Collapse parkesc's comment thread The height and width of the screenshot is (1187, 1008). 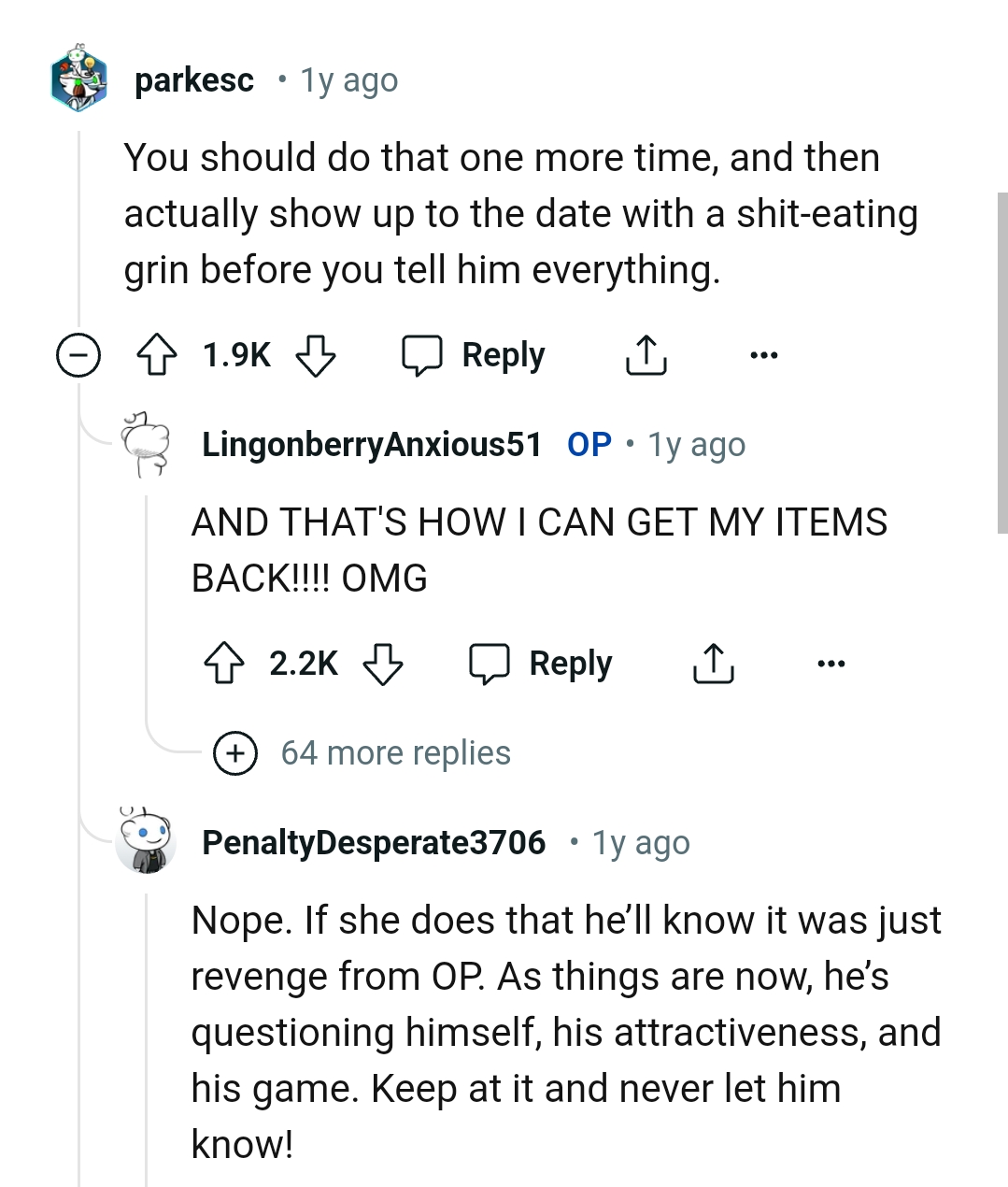(x=78, y=355)
